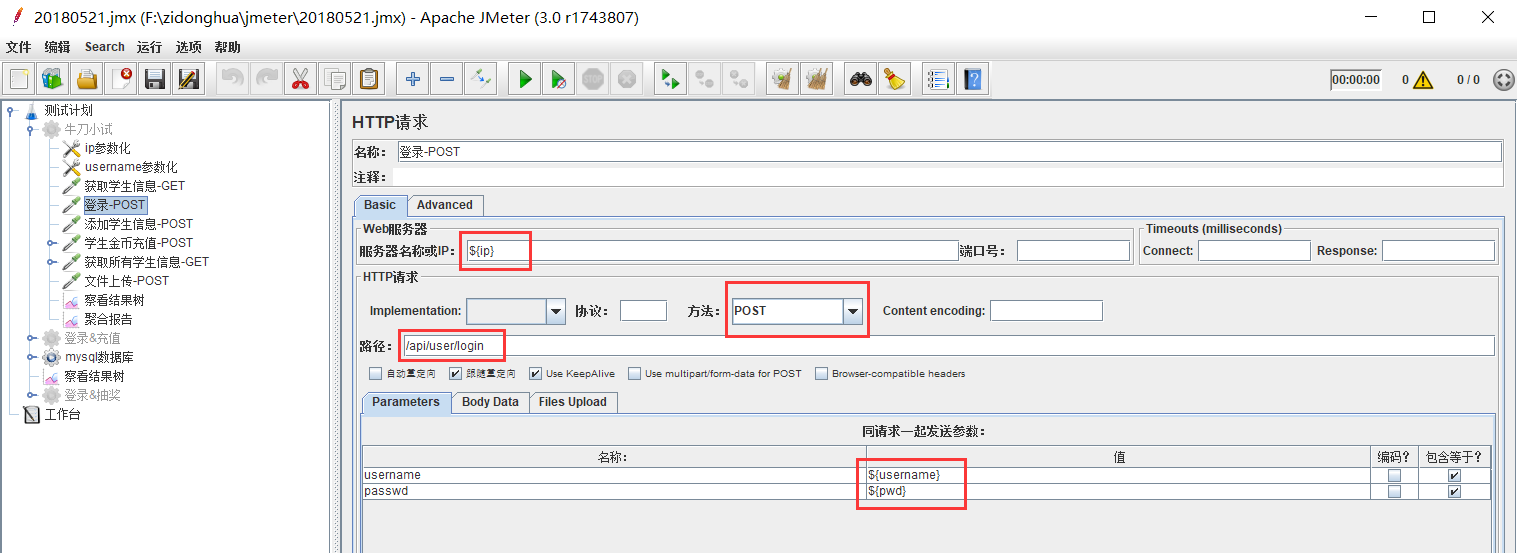
Task: Toggle 包含等于 checkbox for passwd row
Action: point(1454,492)
